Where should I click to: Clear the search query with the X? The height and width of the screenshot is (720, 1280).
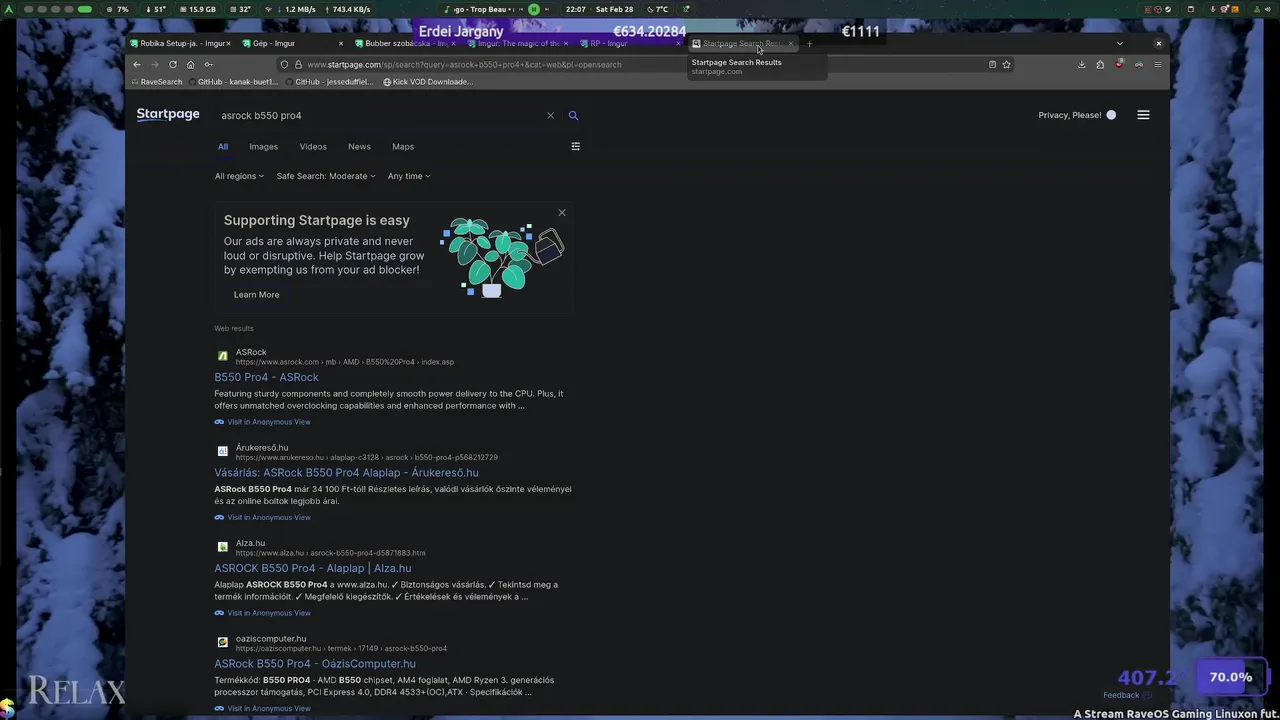[550, 115]
